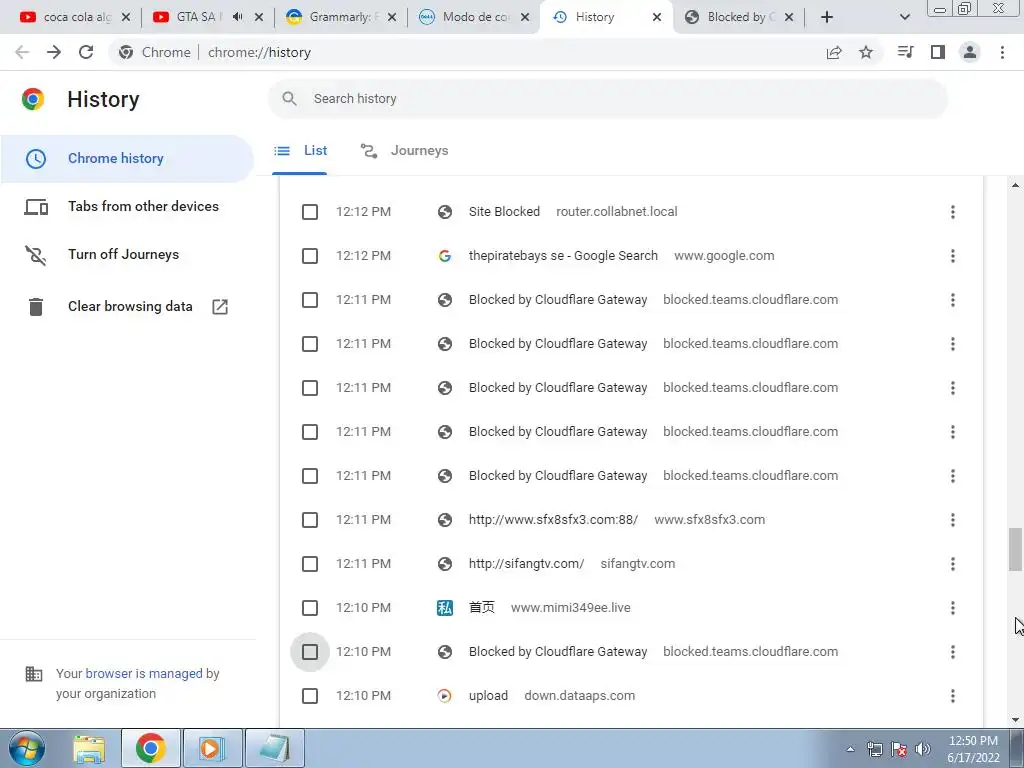Open the profile avatar menu
The height and width of the screenshot is (768, 1024).
[970, 52]
